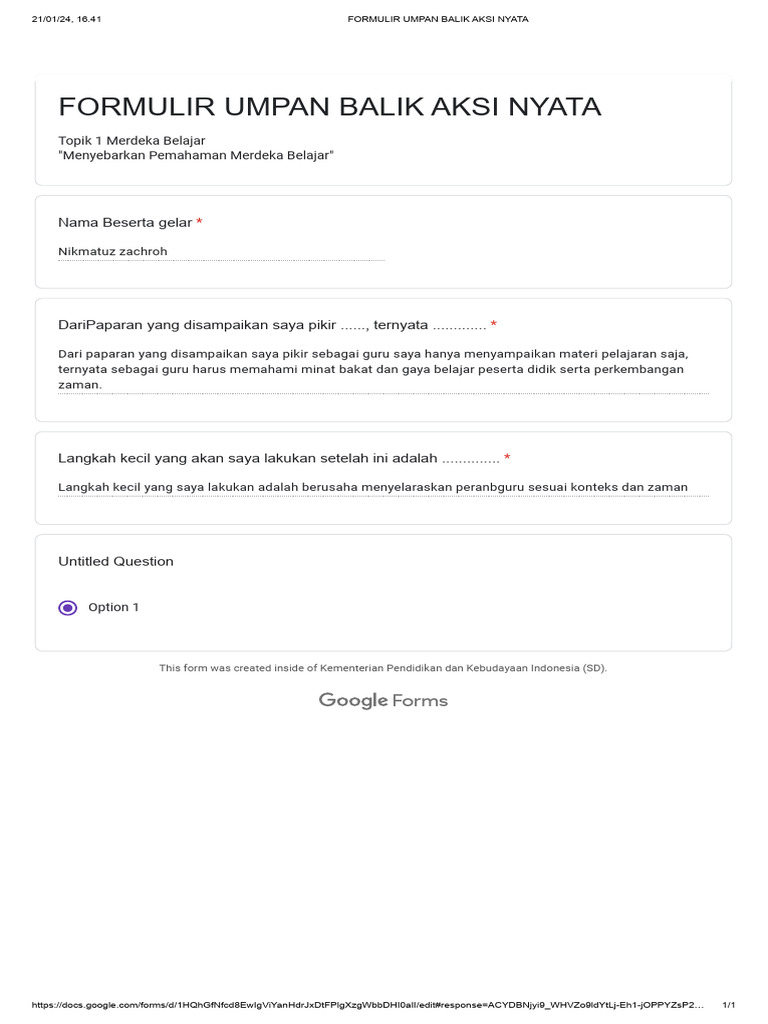Click the "Nama Beserta gelar" question label
Screen dimensions: 768x1024
pyautogui.click(x=125, y=222)
